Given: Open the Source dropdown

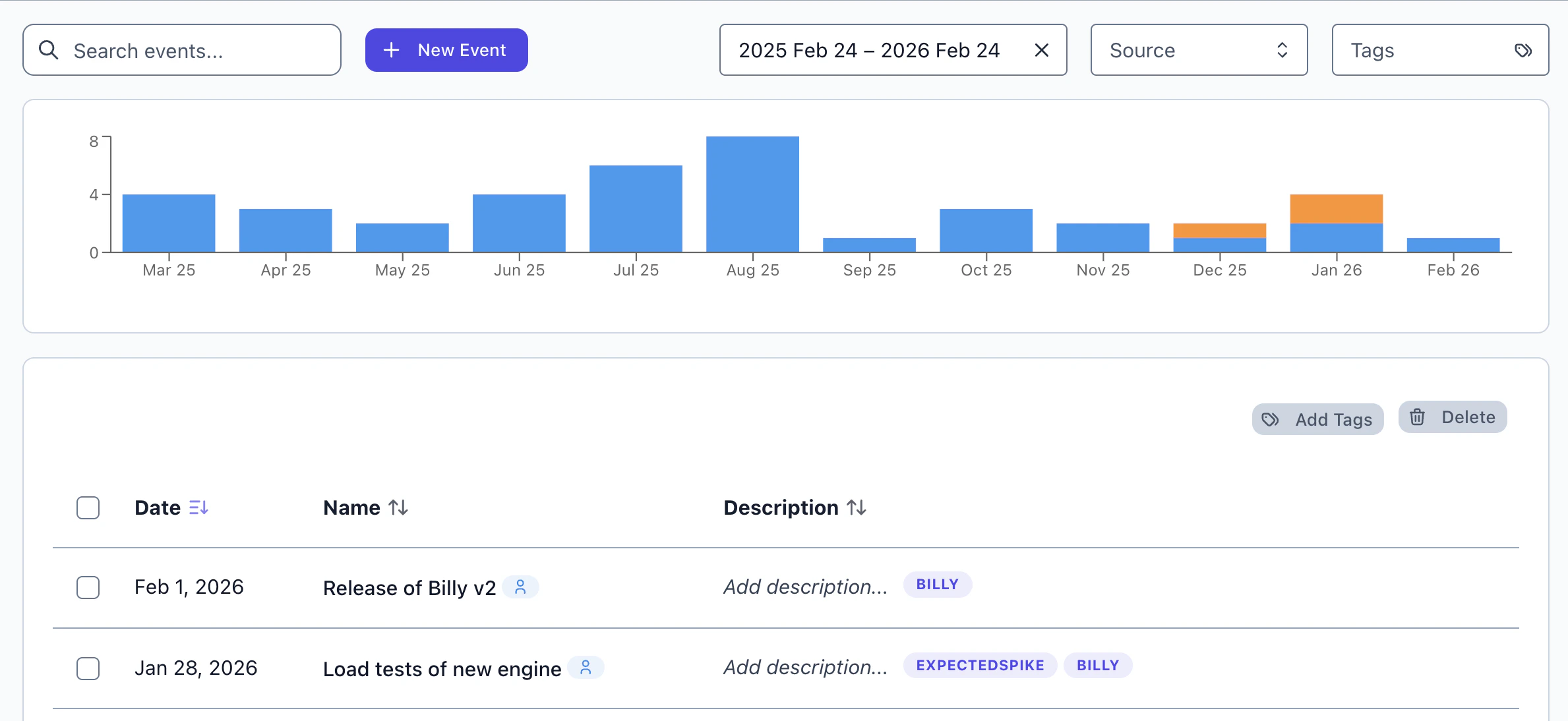Looking at the screenshot, I should coord(1199,49).
